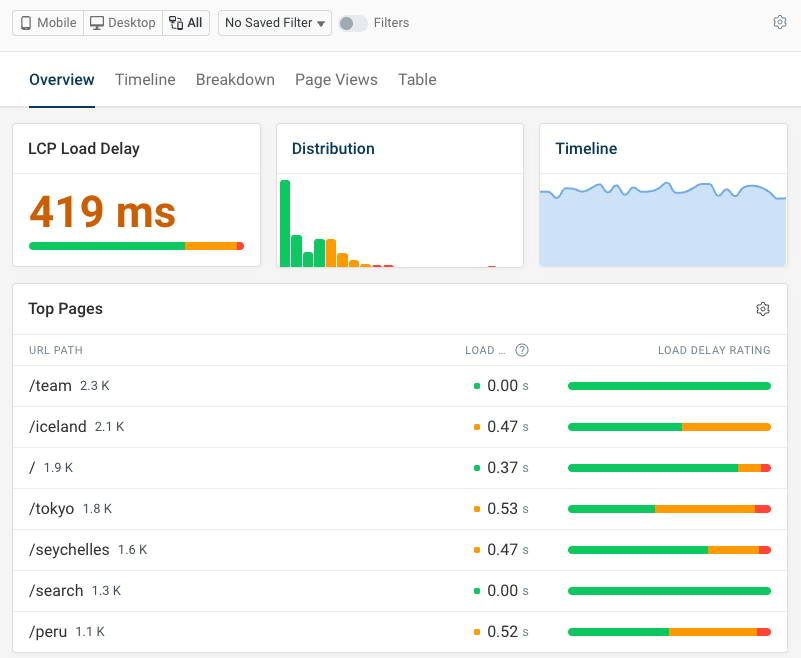This screenshot has width=801, height=658.
Task: Click the /seychelles load delay rating bar
Action: click(669, 550)
